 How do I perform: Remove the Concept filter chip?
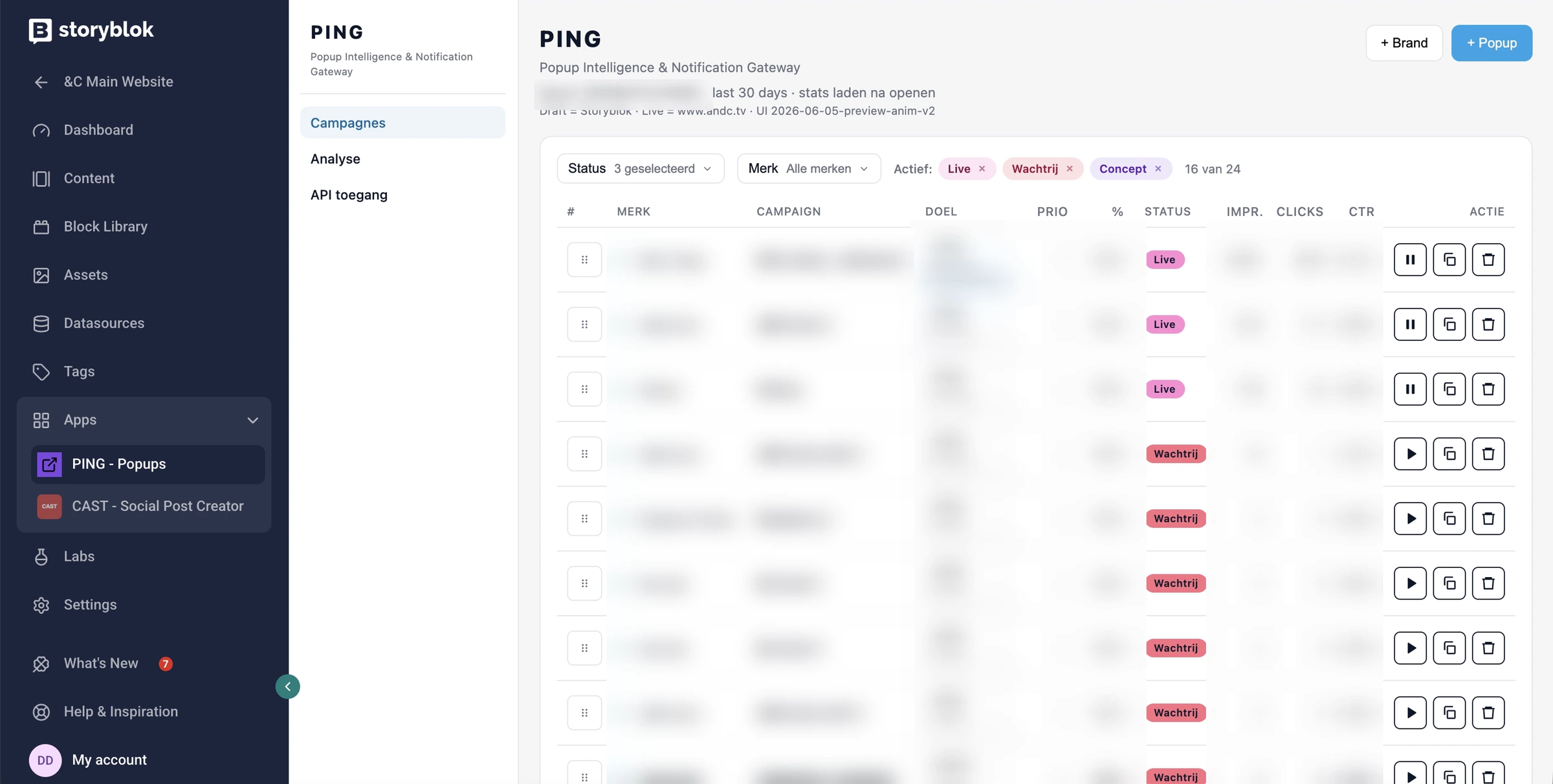[x=1158, y=169]
